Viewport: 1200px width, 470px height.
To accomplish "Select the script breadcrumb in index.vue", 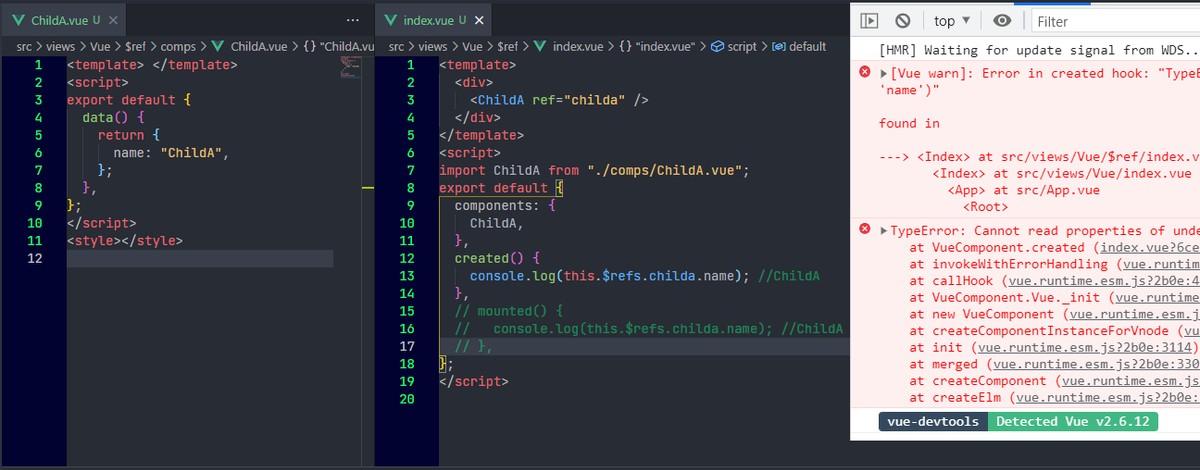I will click(733, 46).
